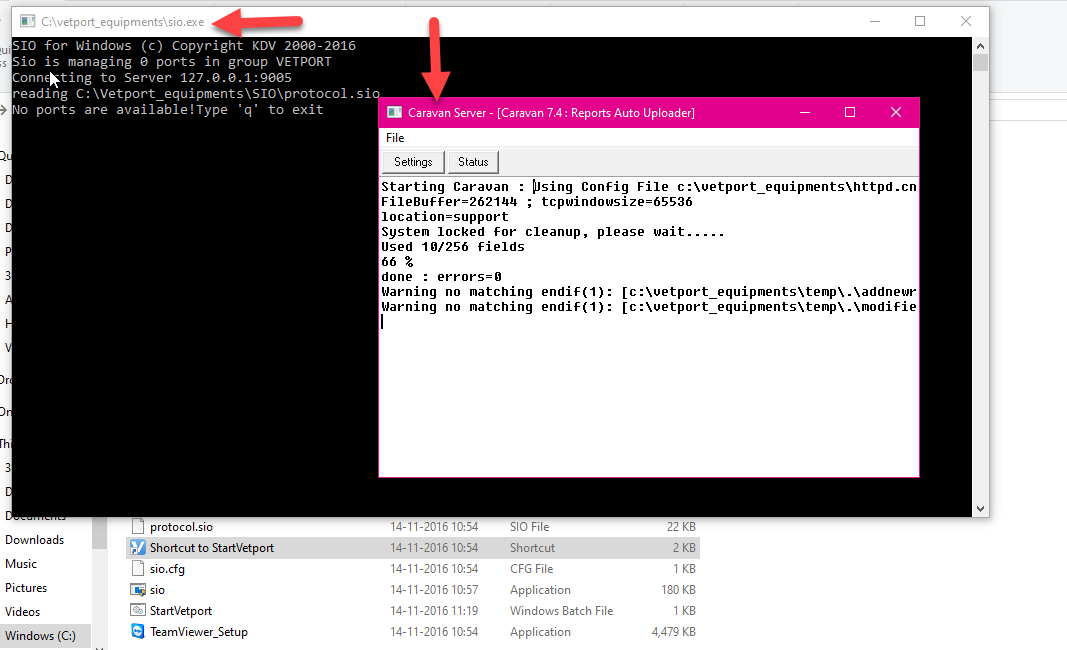Click the Settings button in Caravan Server
1067x650 pixels.
[x=413, y=162]
